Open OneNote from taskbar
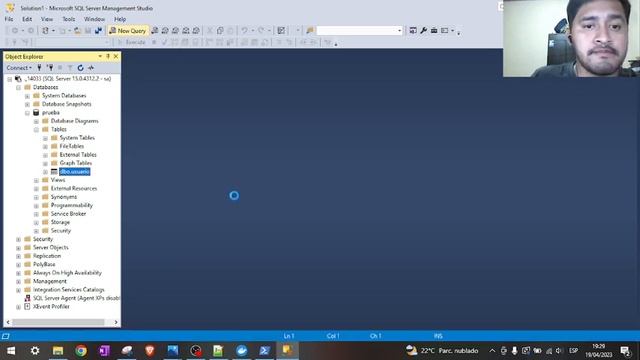 click(x=104, y=351)
